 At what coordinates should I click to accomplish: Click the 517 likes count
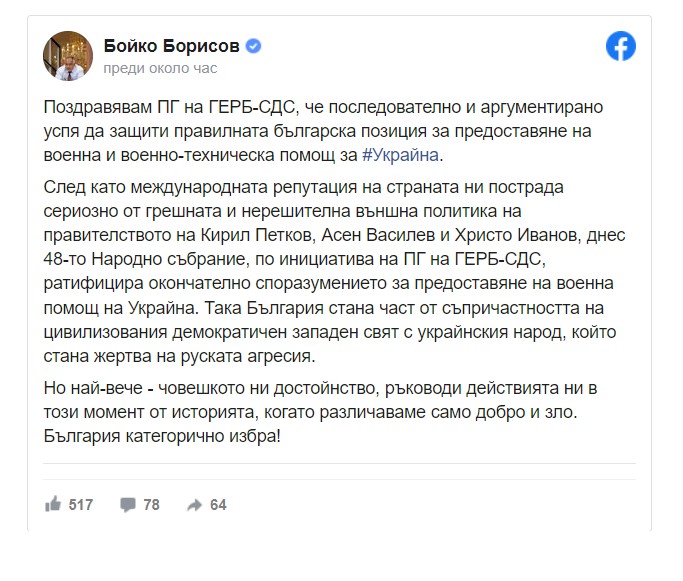point(80,505)
